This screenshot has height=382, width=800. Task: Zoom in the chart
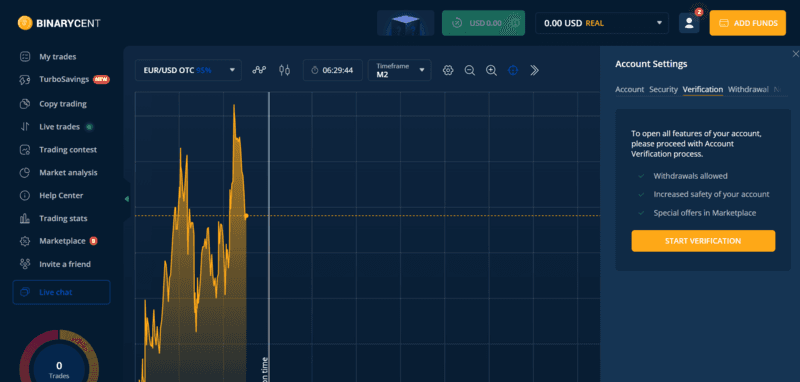point(491,70)
